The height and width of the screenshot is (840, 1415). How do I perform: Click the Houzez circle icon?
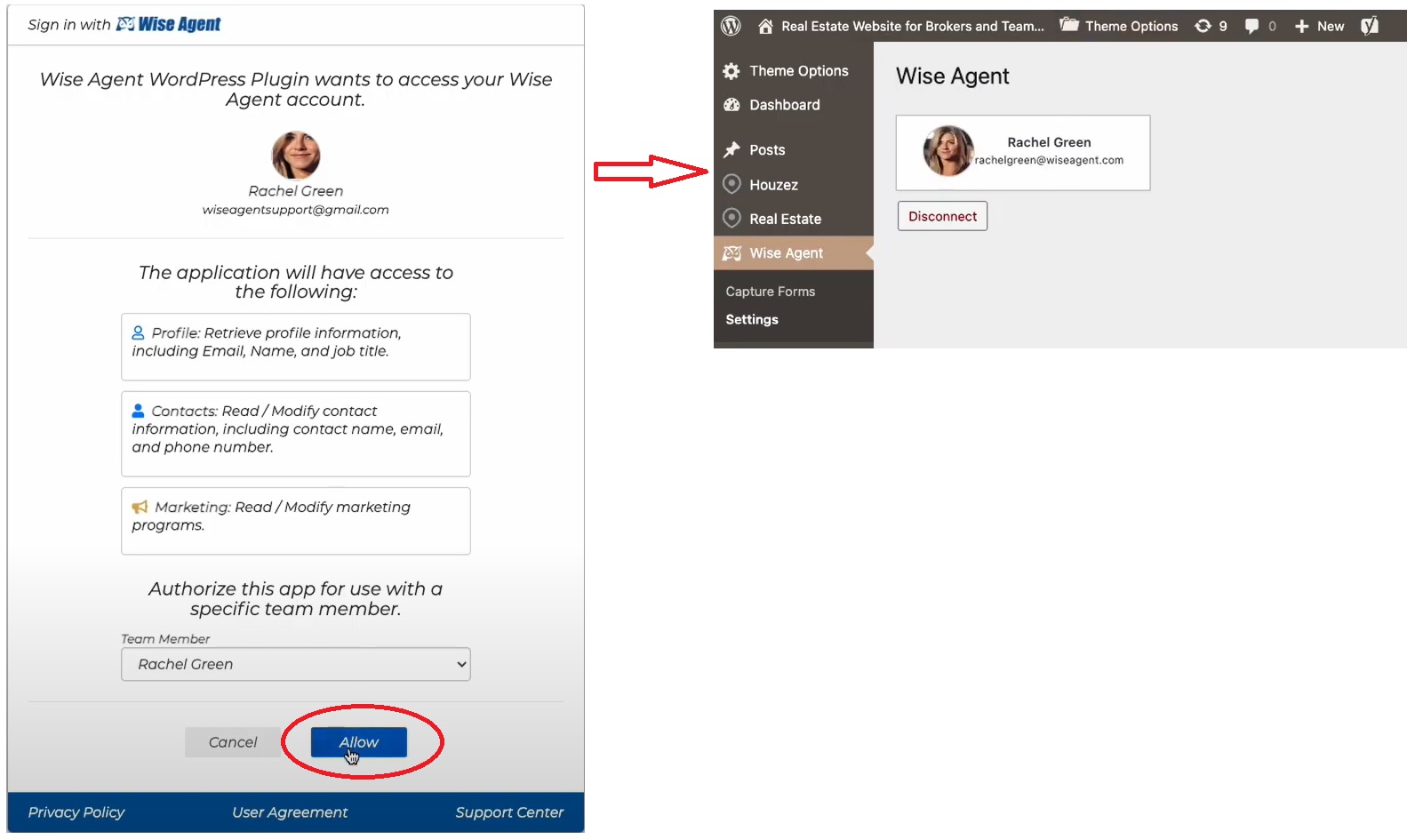tap(731, 184)
